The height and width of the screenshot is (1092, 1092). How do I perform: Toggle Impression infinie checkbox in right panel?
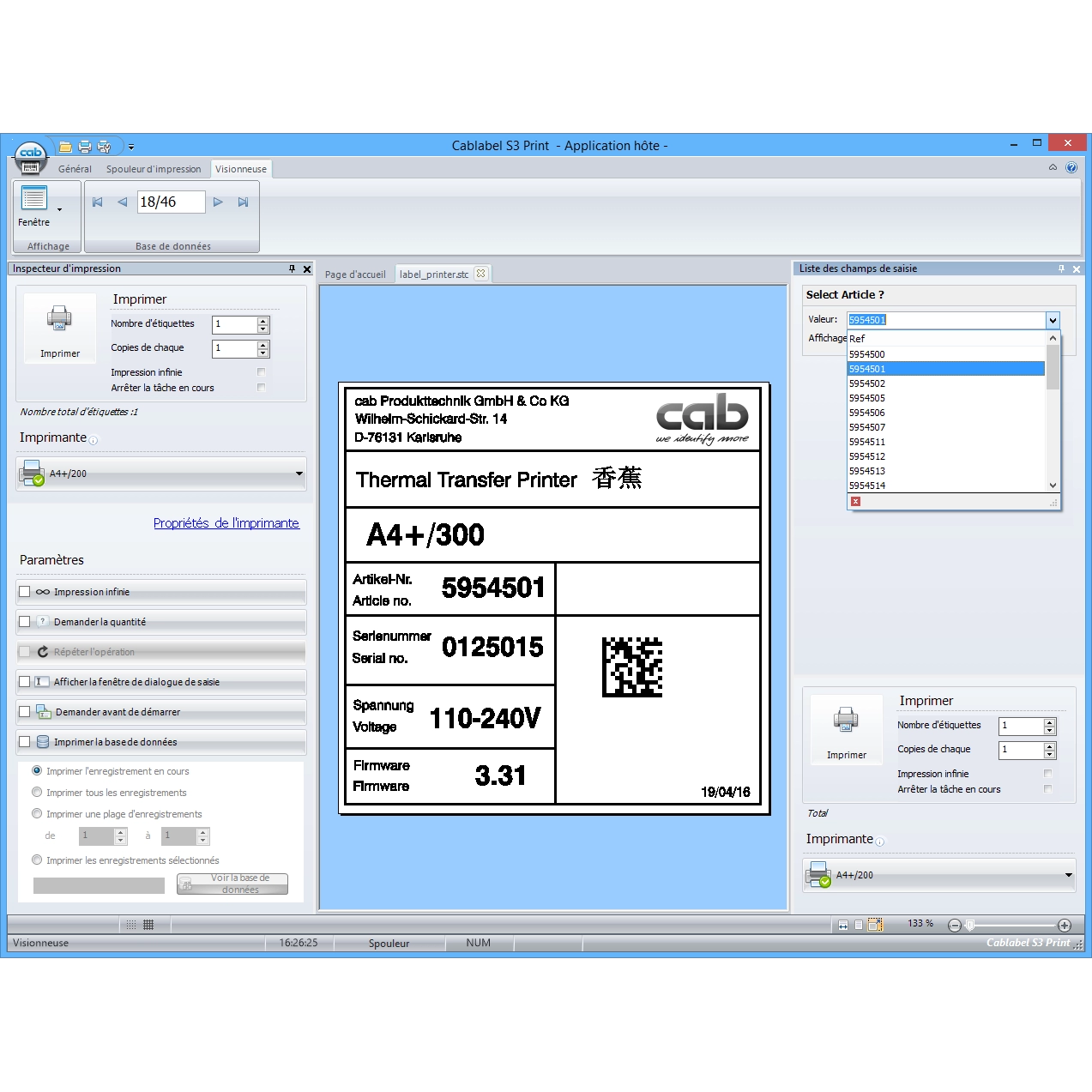pos(1048,774)
